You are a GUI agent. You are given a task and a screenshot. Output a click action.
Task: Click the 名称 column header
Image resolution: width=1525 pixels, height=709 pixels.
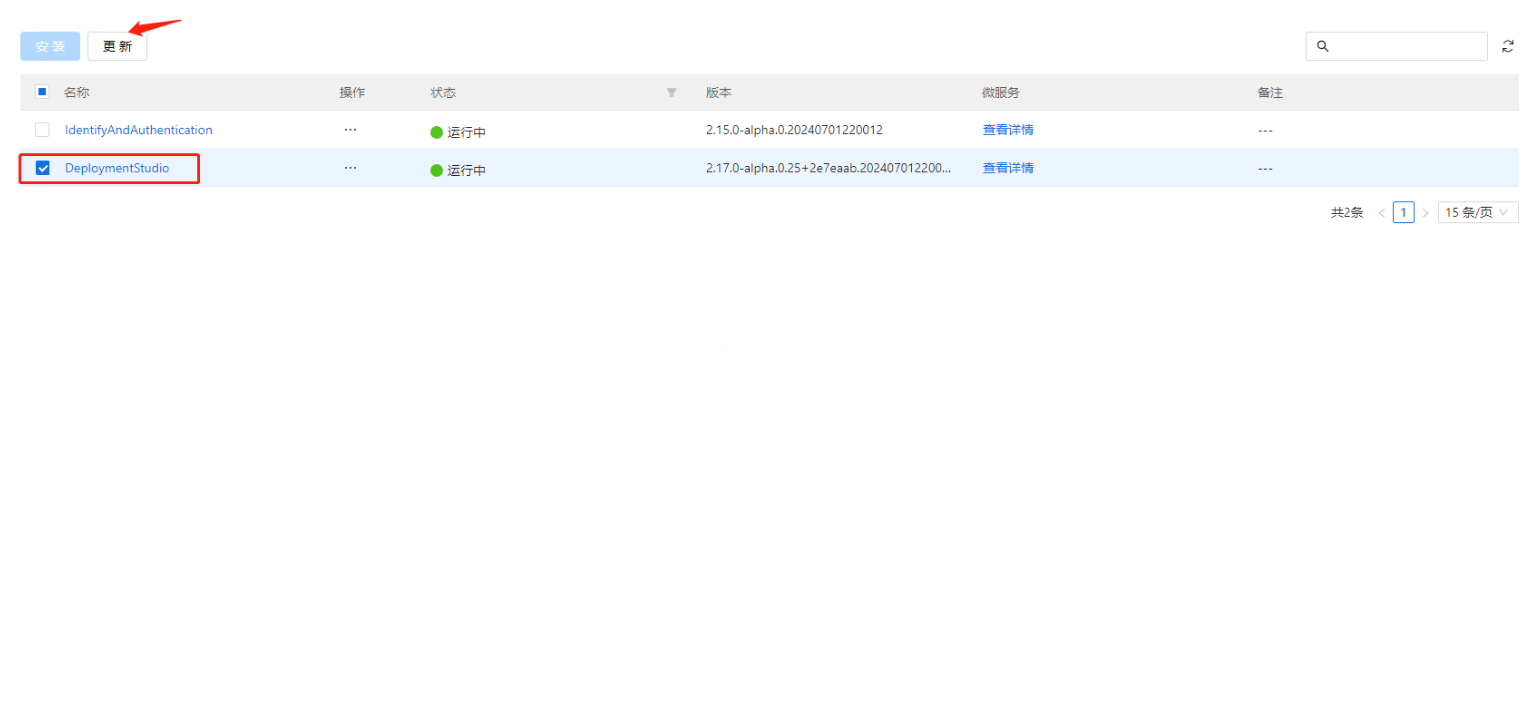[x=77, y=92]
